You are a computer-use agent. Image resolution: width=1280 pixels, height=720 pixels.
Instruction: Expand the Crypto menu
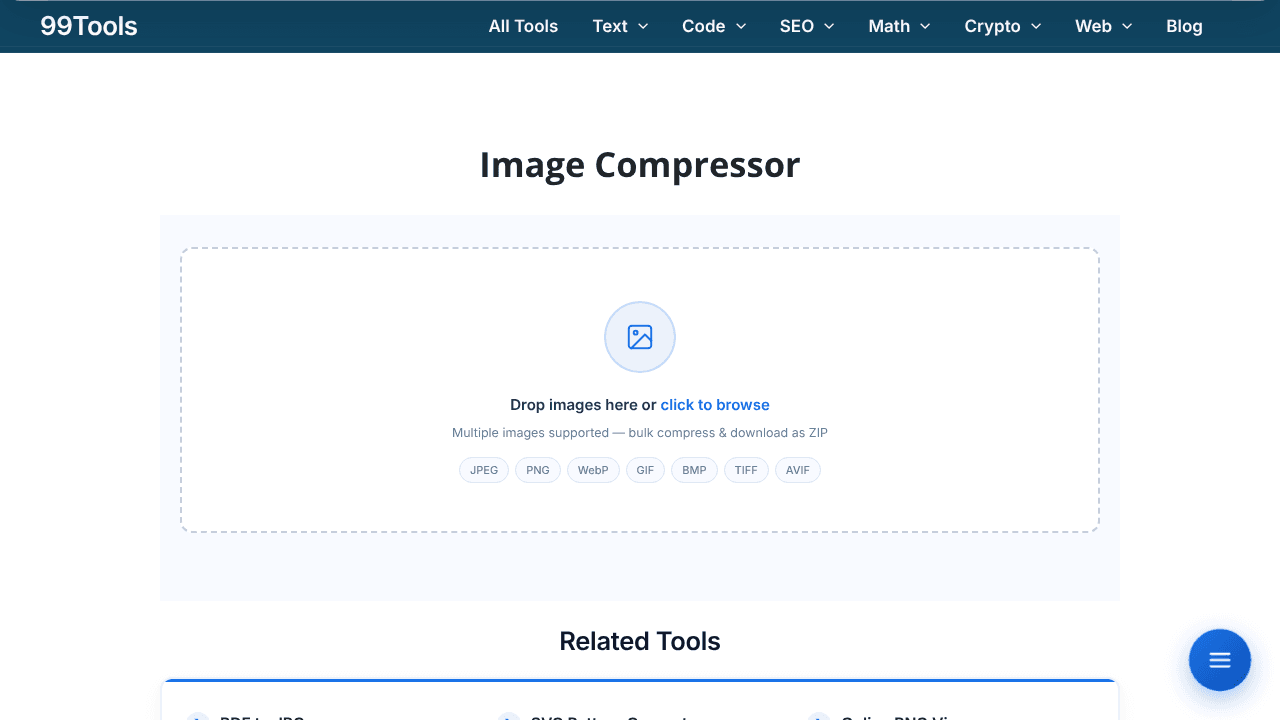[1003, 26]
